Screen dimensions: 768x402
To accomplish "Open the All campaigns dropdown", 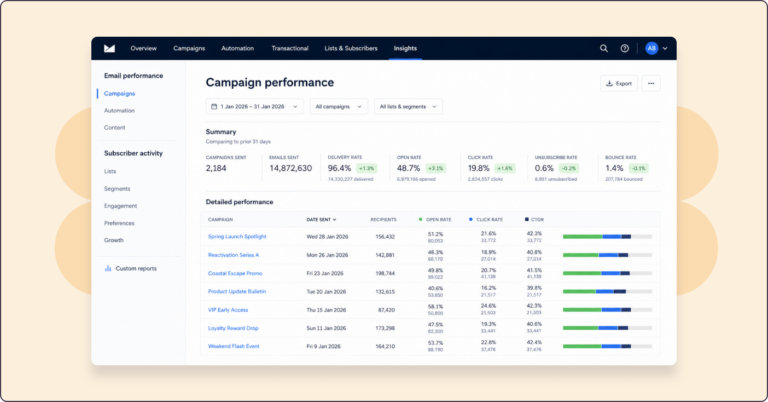I will [339, 106].
